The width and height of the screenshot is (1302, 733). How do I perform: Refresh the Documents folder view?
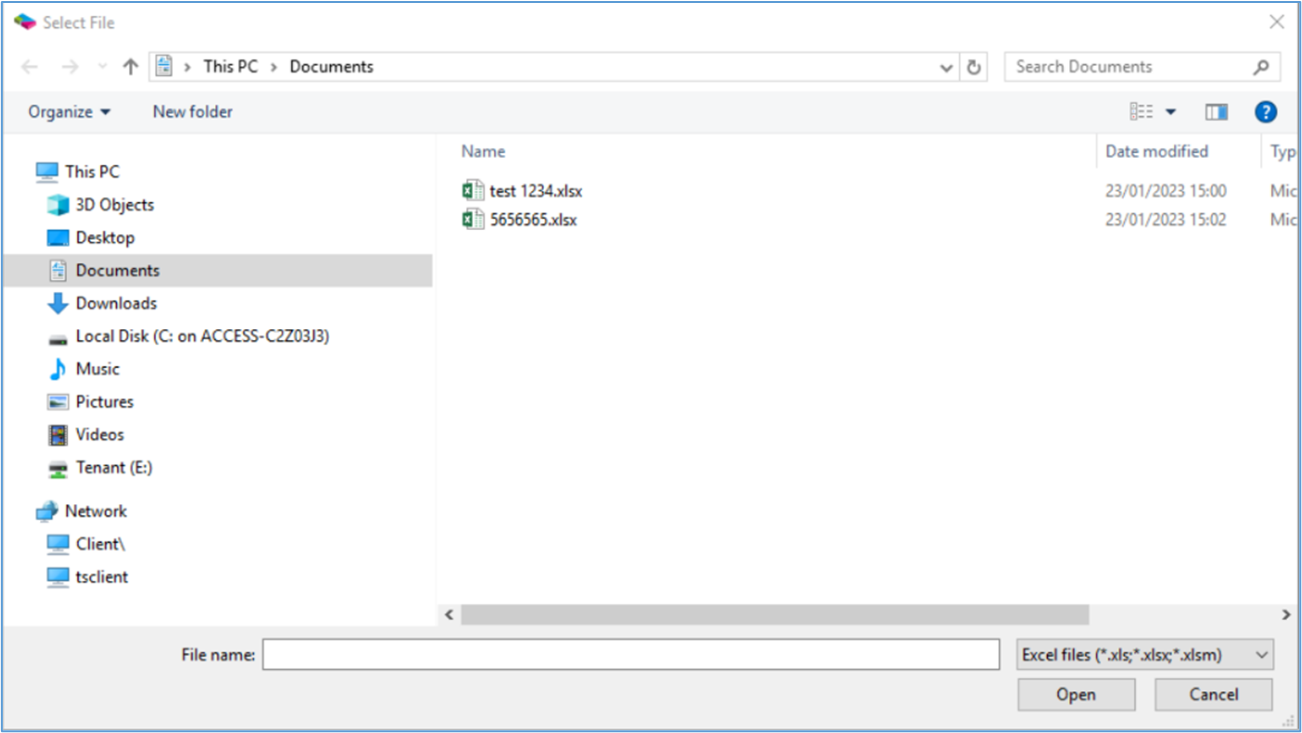[974, 66]
